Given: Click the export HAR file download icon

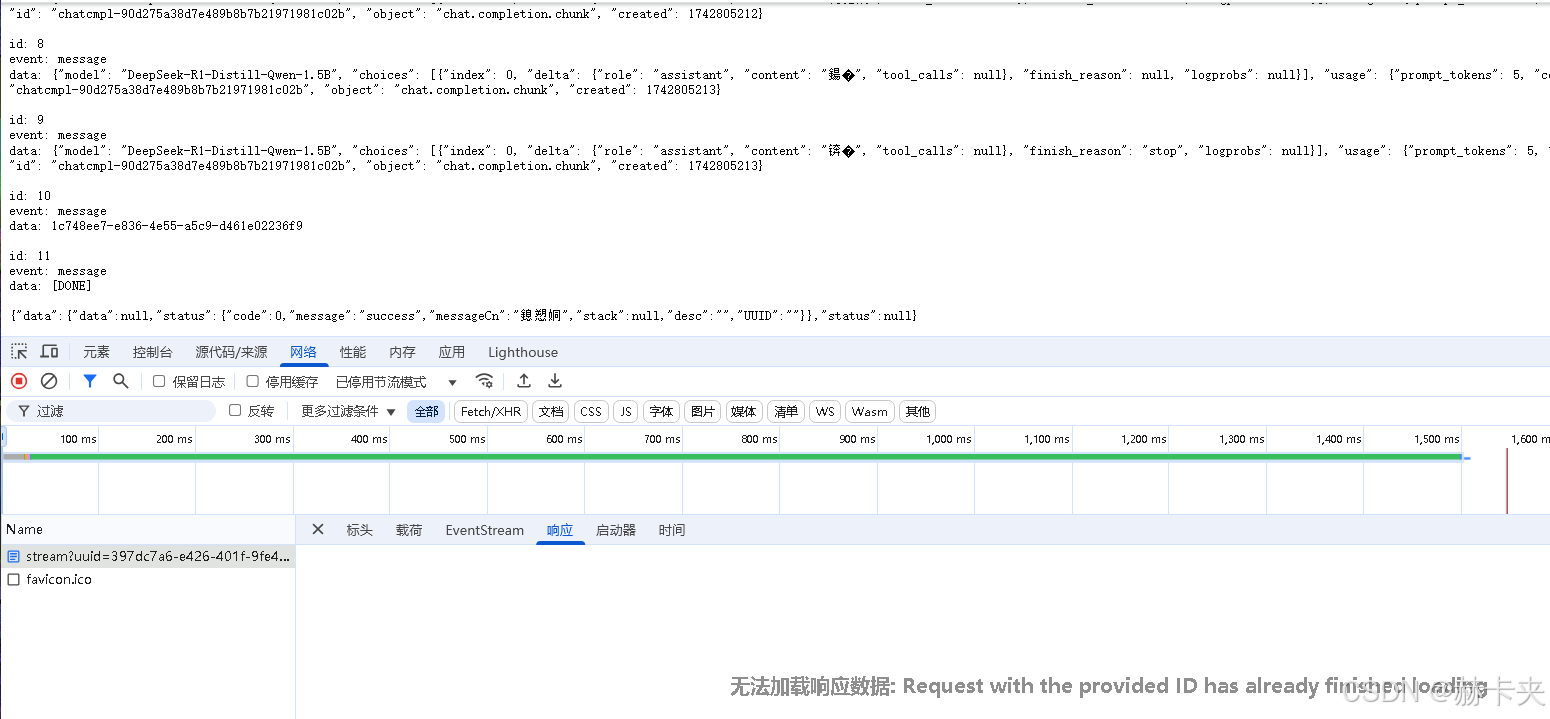Looking at the screenshot, I should 555,381.
